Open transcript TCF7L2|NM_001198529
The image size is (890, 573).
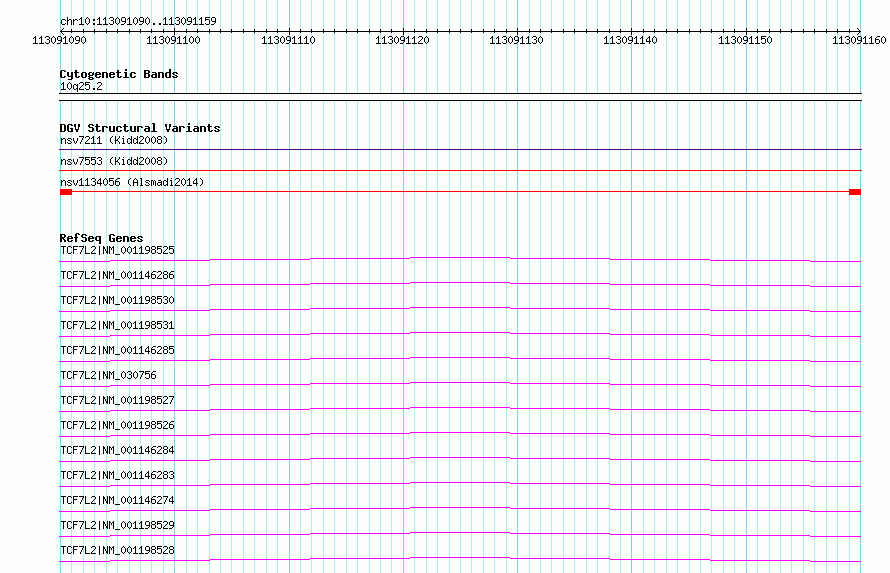click(x=117, y=525)
